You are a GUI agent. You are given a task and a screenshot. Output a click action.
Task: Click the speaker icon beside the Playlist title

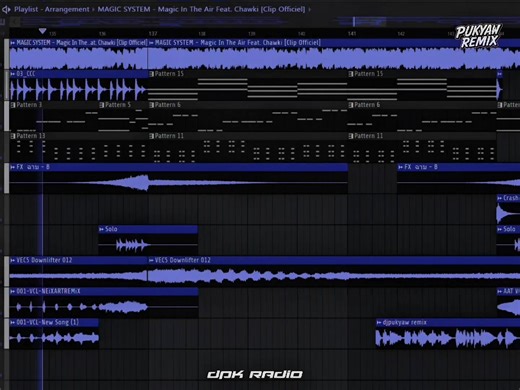coord(6,9)
